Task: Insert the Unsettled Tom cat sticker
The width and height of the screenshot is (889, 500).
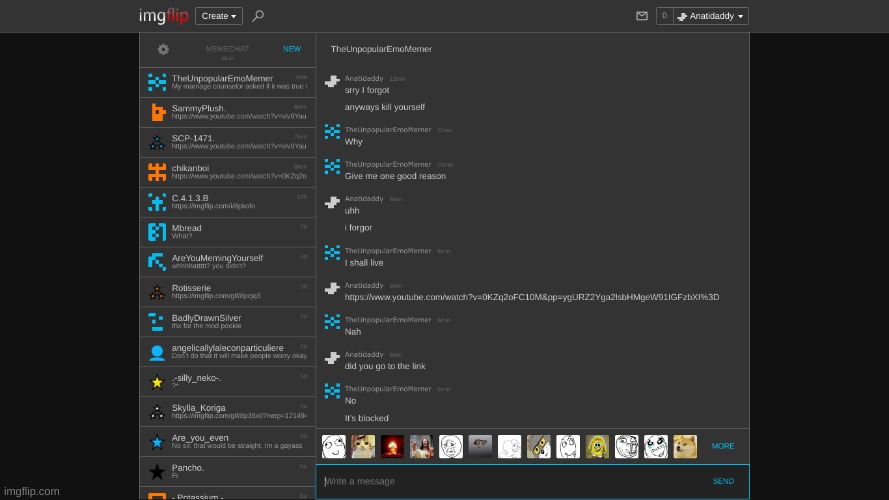Action: tap(539, 447)
